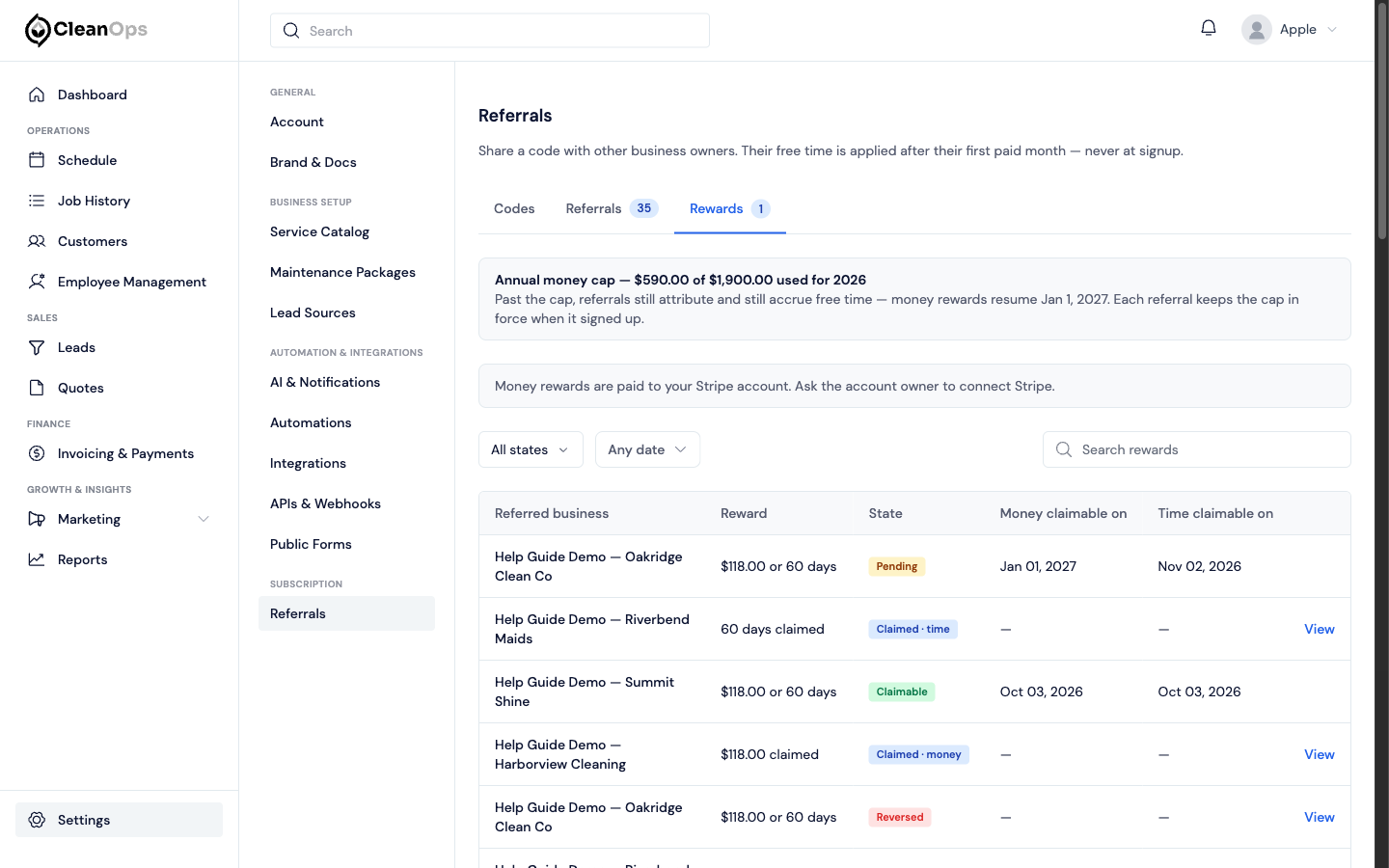
Task: Click the Quotes document icon
Action: coord(37,388)
